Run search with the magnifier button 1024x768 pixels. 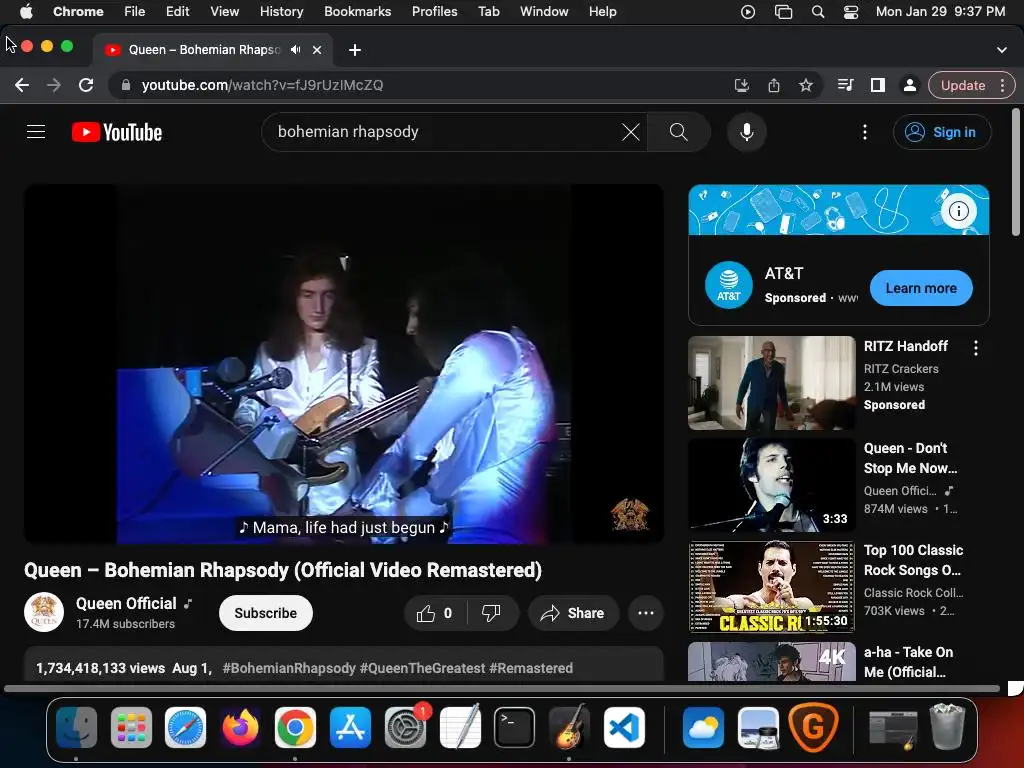pos(679,132)
